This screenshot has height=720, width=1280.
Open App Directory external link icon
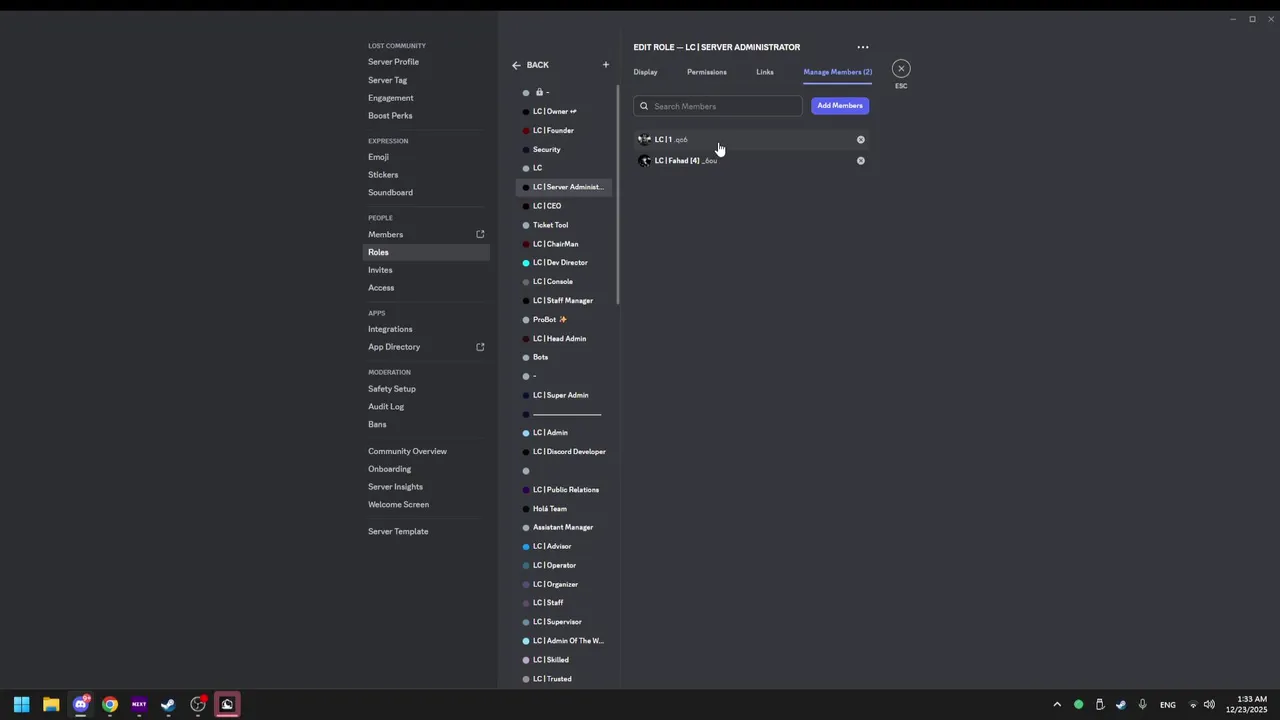point(480,347)
